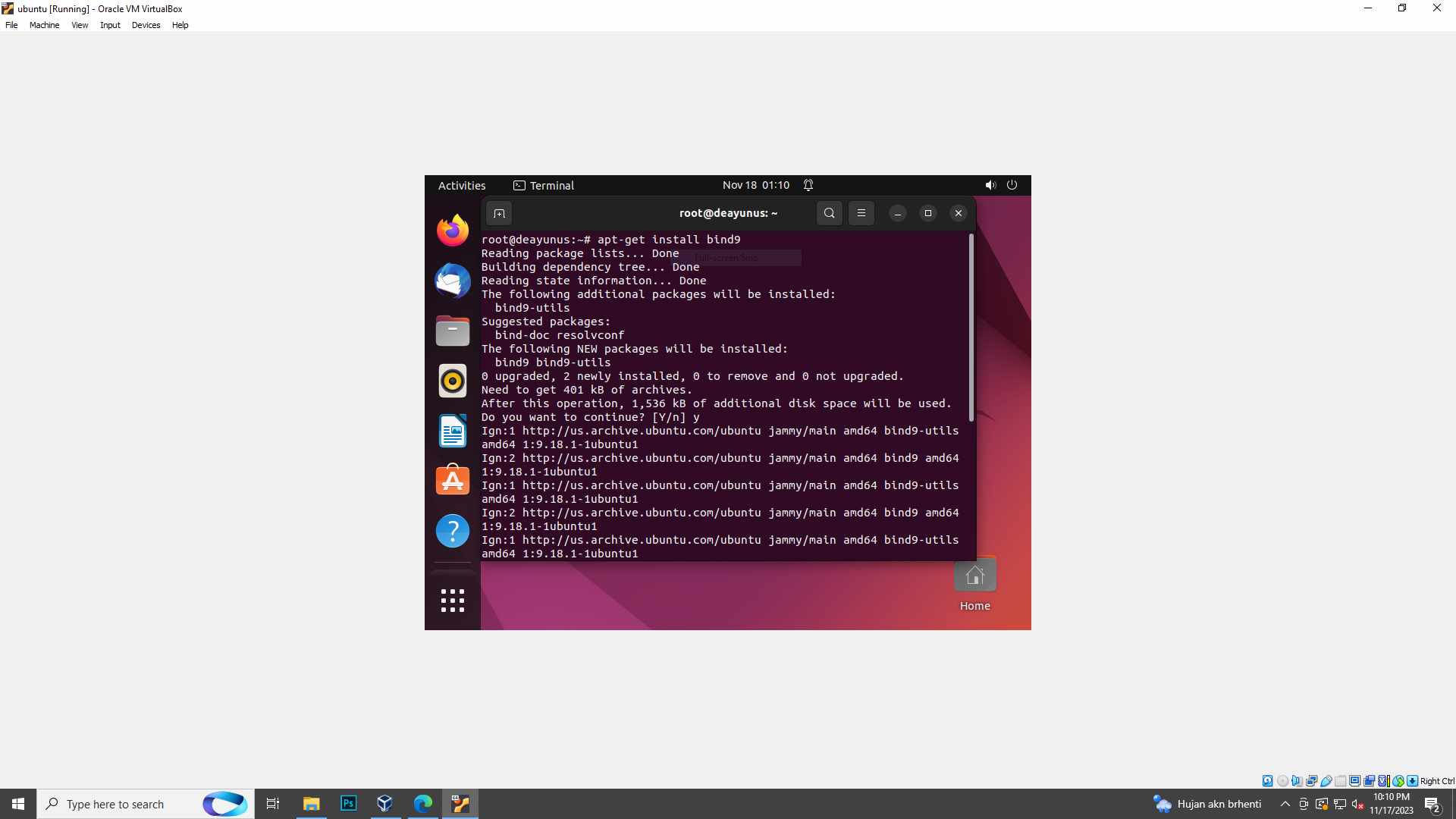Click the 'Do you want to continue? [Y/n] y' line
The image size is (1456, 819).
point(590,417)
